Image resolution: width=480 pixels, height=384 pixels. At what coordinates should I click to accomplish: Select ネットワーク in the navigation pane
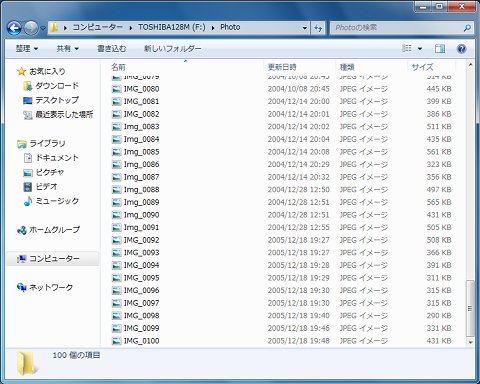51,287
